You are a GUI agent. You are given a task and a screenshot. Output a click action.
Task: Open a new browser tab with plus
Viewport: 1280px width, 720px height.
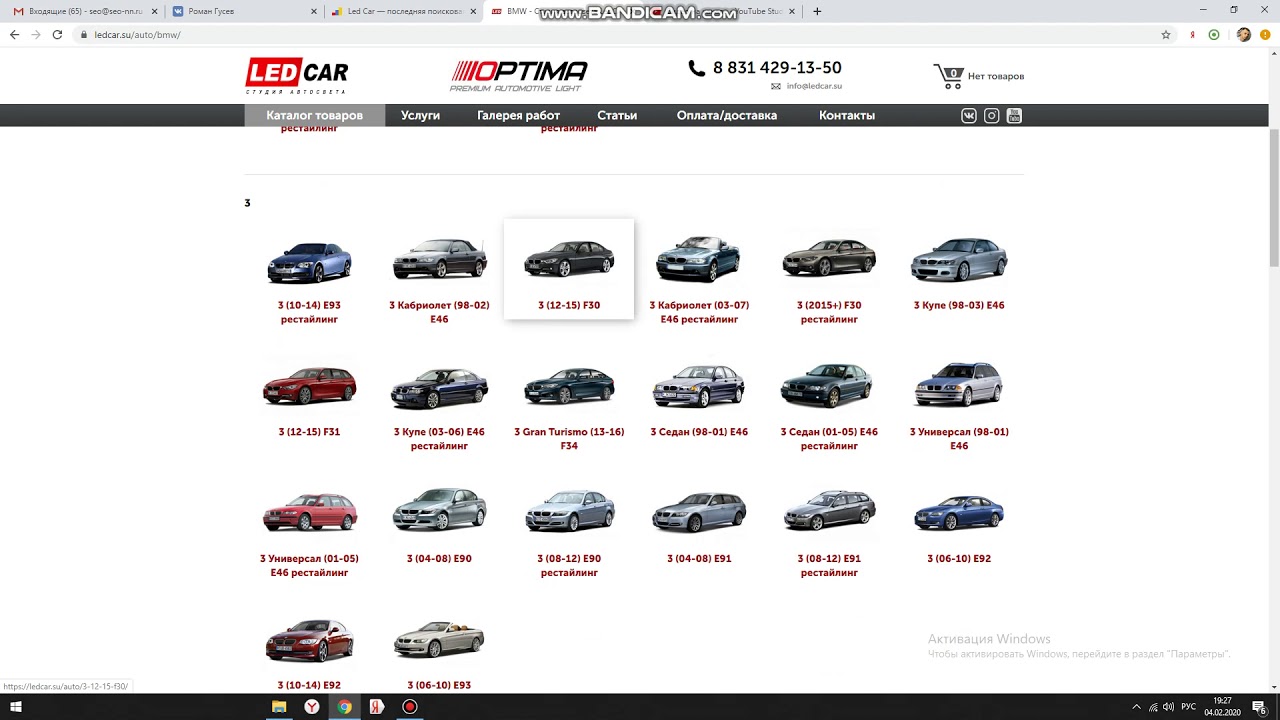[x=817, y=11]
